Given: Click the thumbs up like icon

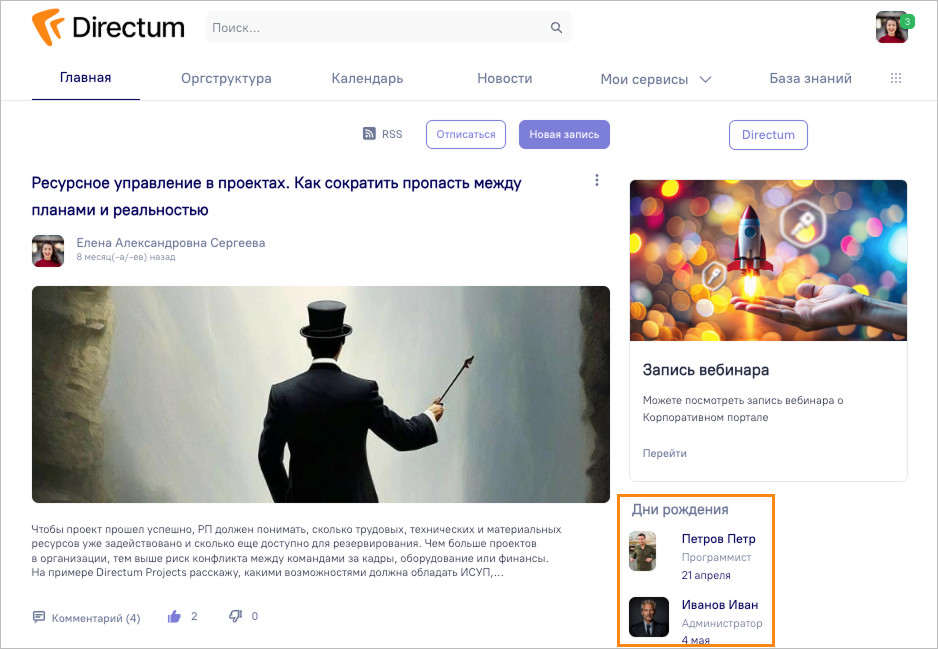Looking at the screenshot, I should pyautogui.click(x=174, y=616).
